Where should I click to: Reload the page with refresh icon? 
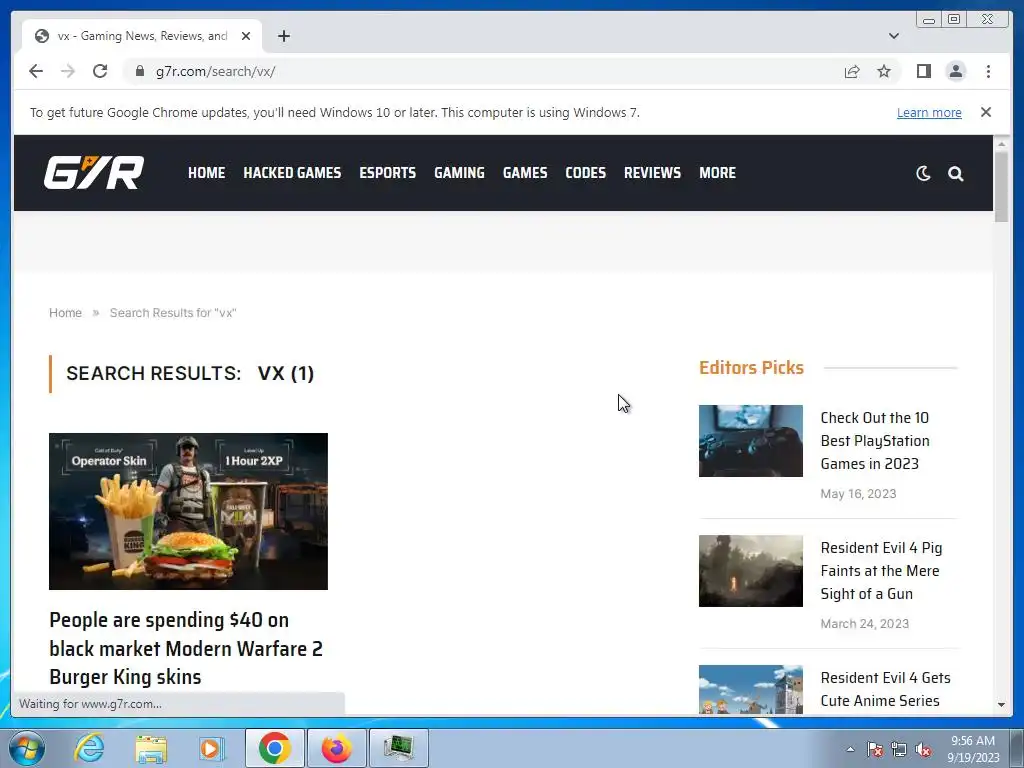point(100,71)
